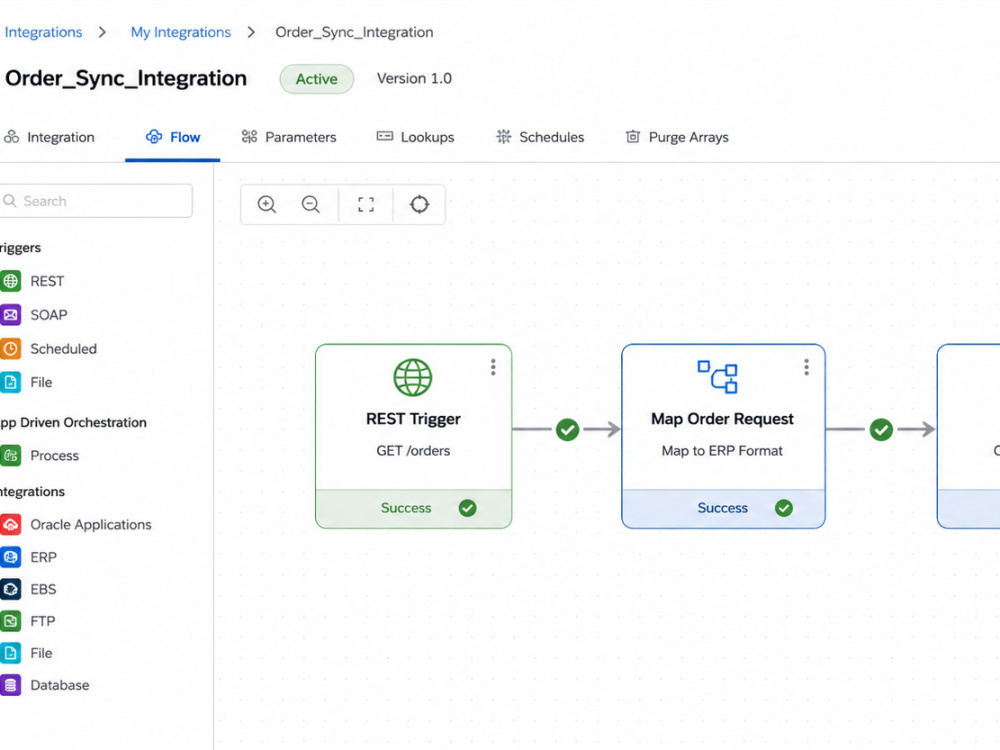Select the Process orchestration item
This screenshot has height=750, width=1000.
tap(40, 455)
